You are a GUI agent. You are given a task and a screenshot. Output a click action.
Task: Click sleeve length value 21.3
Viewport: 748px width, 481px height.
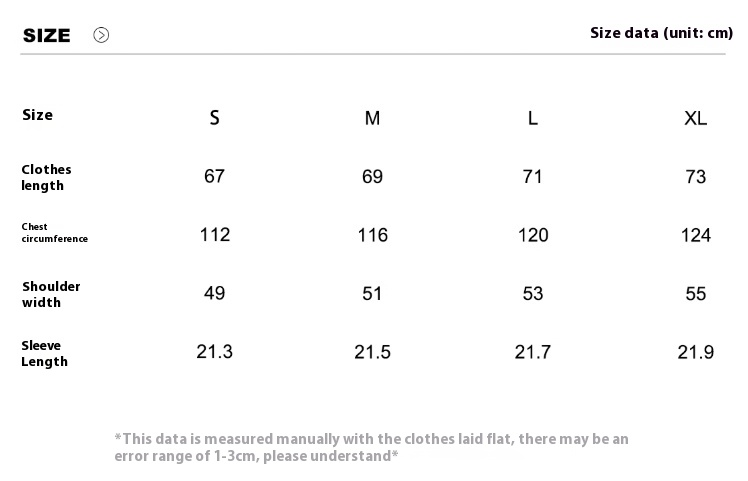coord(215,352)
